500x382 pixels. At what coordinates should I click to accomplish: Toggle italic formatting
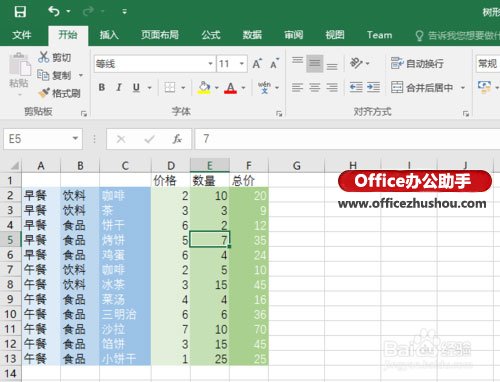pyautogui.click(x=119, y=87)
